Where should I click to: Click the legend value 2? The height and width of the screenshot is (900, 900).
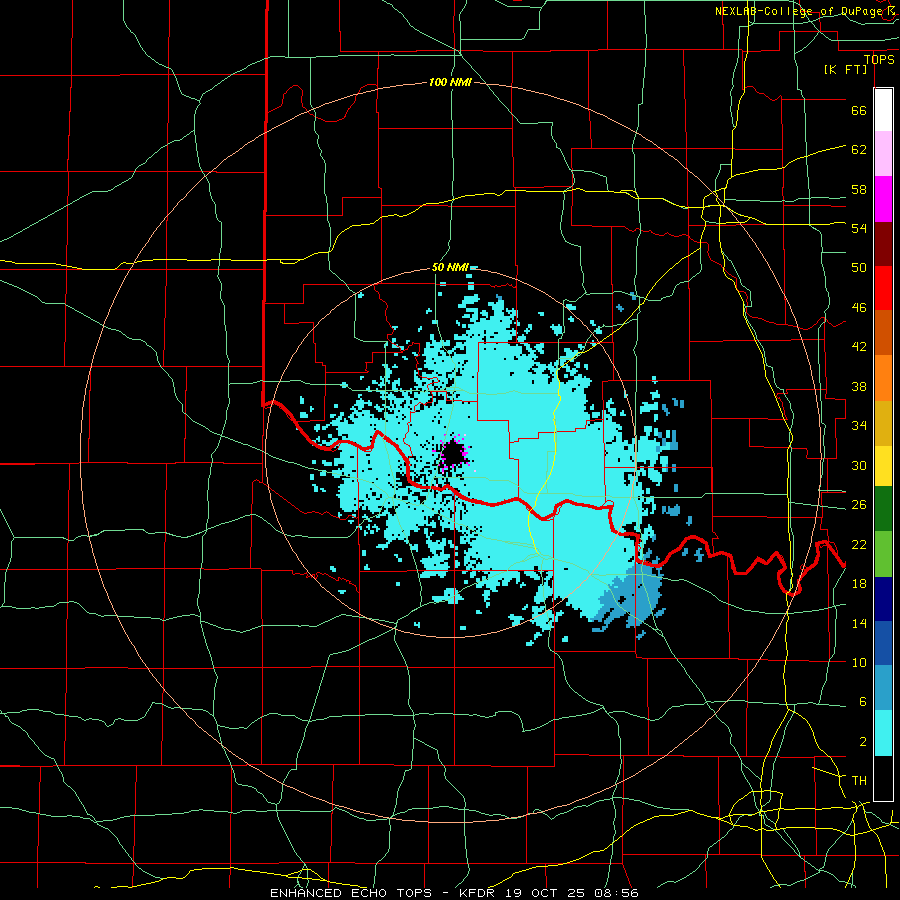pos(862,741)
